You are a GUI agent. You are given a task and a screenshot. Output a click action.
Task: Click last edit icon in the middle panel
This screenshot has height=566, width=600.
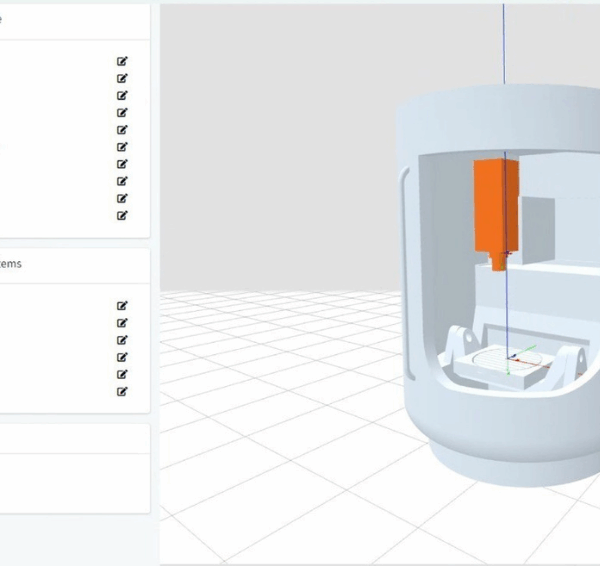click(122, 391)
